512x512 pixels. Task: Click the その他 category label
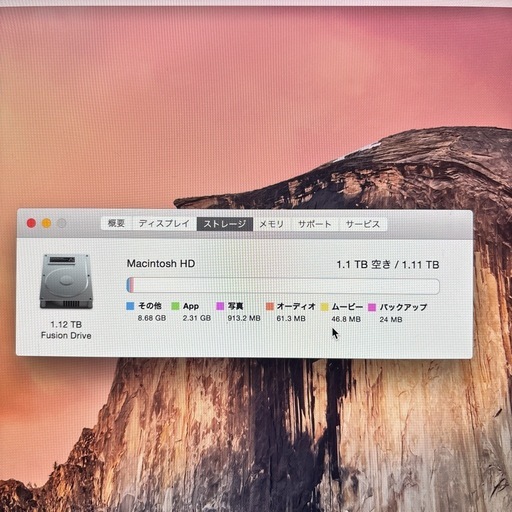150,306
